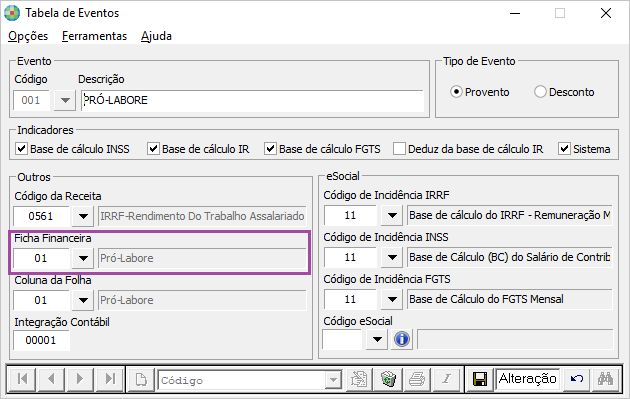
Task: Click the edit record icon
Action: (x=359, y=379)
